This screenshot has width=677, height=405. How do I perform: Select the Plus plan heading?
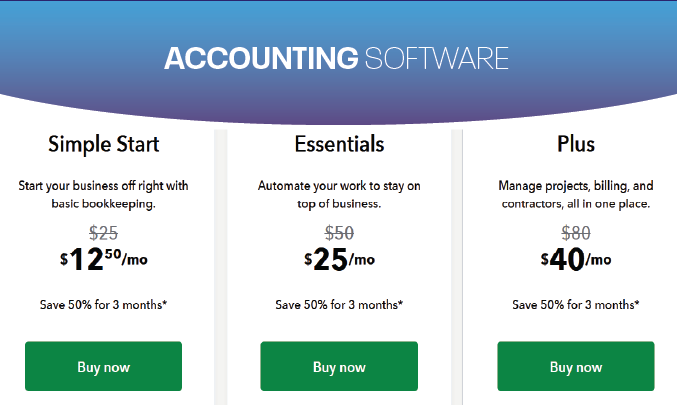[x=576, y=144]
